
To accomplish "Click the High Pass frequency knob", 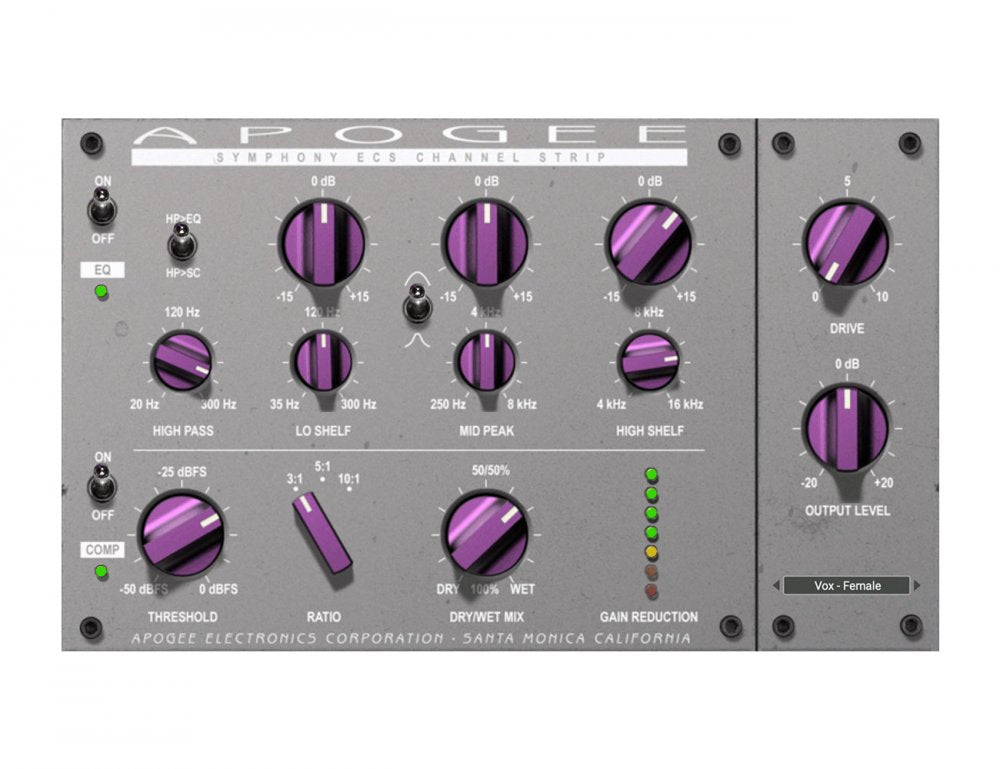I will click(181, 360).
